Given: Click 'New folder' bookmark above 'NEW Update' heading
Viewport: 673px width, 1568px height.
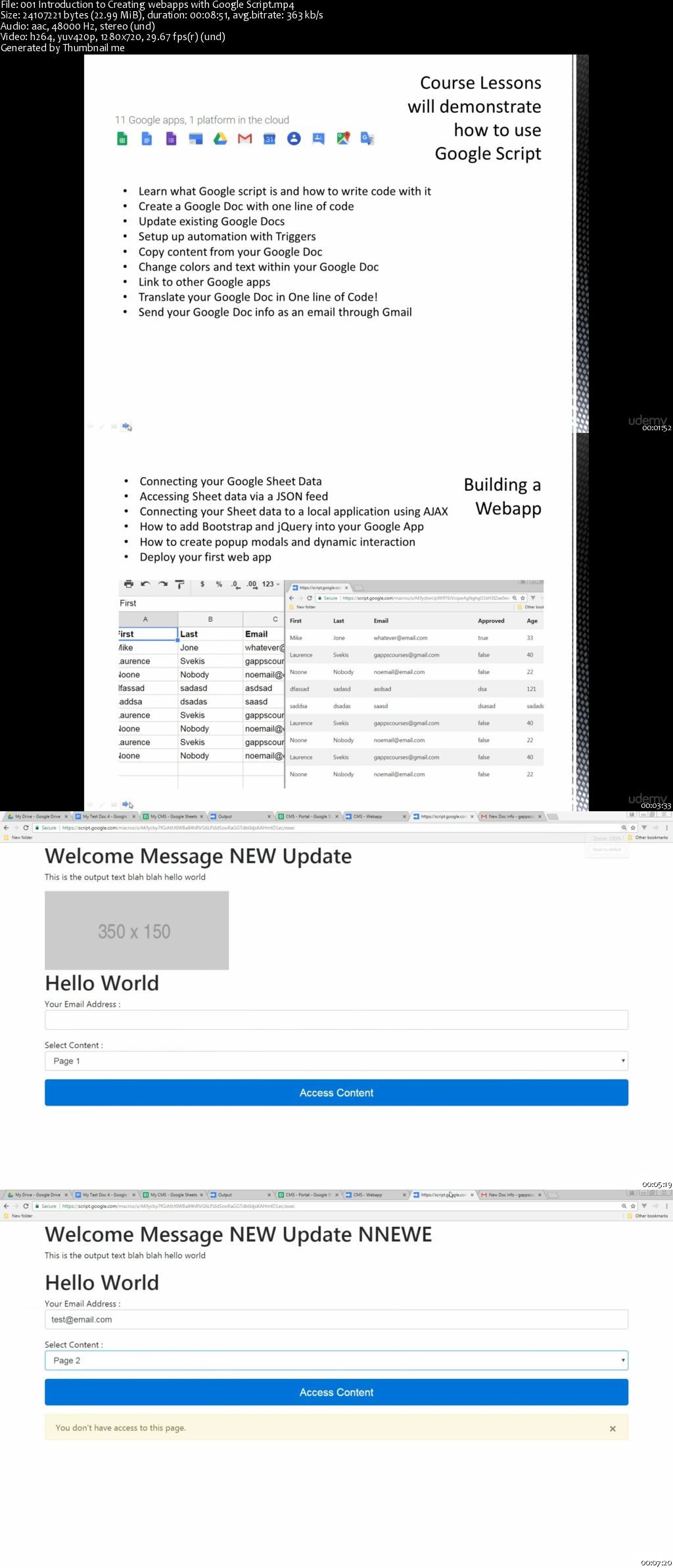Looking at the screenshot, I should [x=18, y=838].
